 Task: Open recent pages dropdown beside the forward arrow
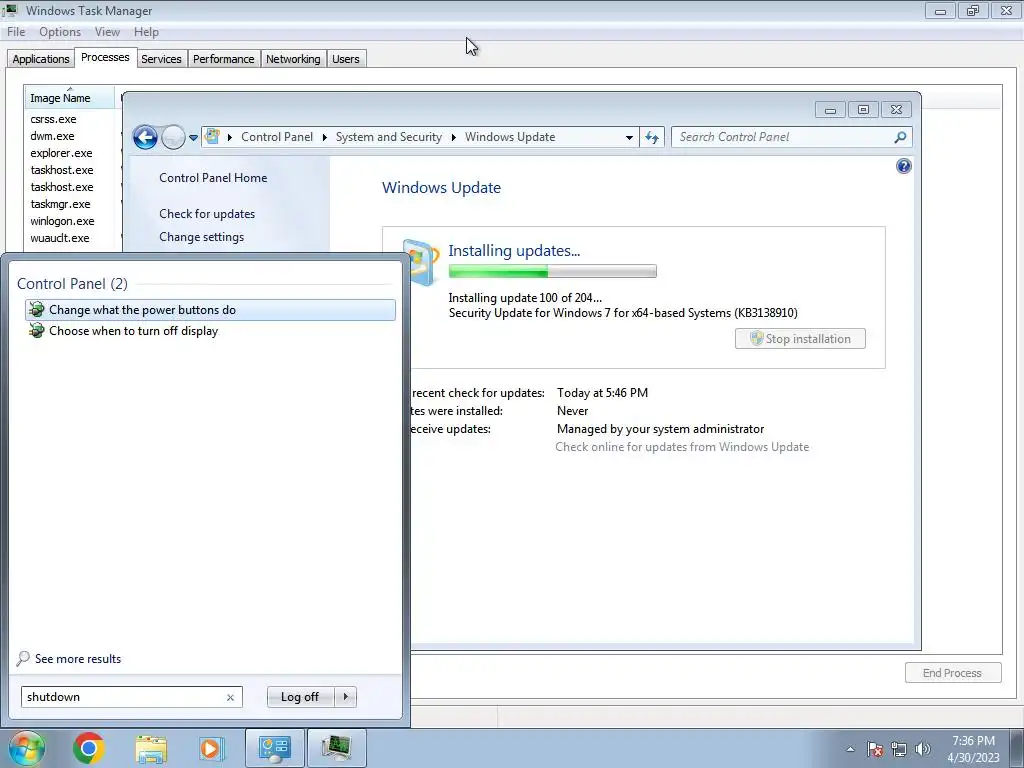click(x=193, y=138)
